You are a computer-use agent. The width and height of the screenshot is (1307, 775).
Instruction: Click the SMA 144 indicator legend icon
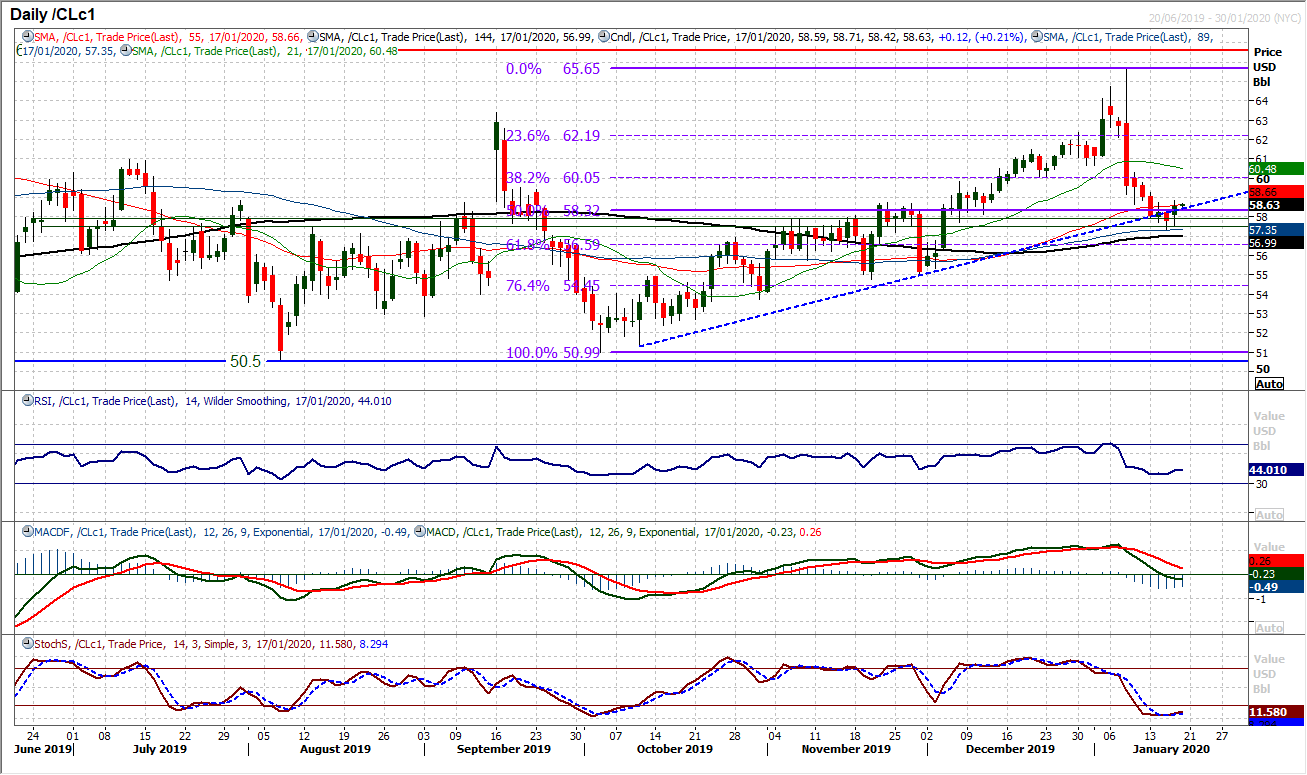click(x=311, y=34)
